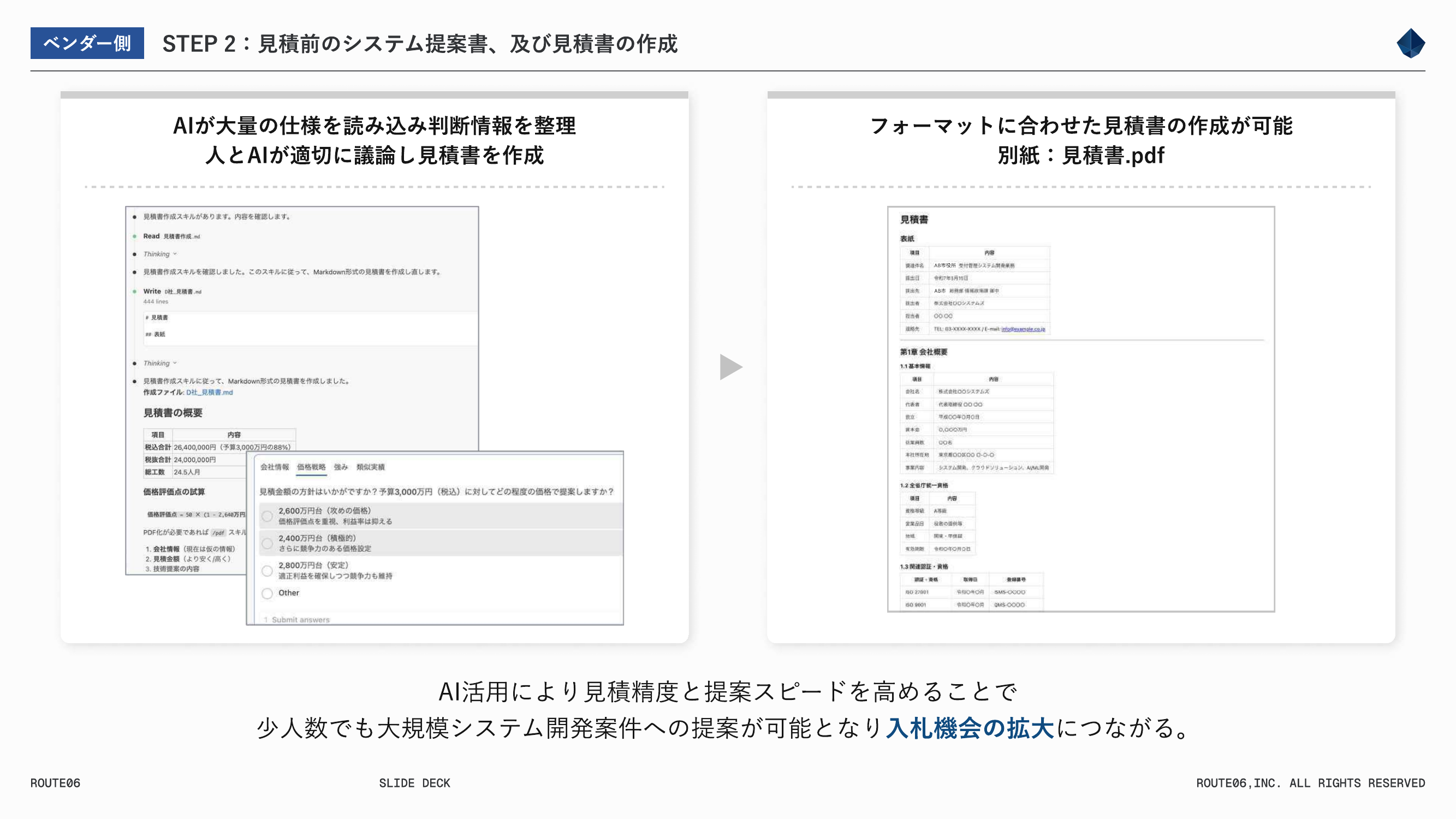Screen dimensions: 1456x819
Task: Click the SLIDE DECK footer text
Action: 414,783
